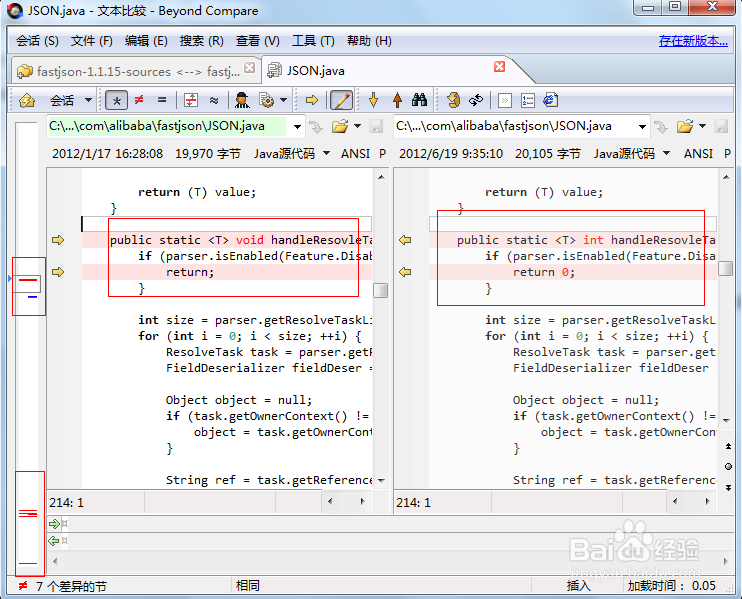The width and height of the screenshot is (742, 599).
Task: Click the file format gear icon
Action: click(266, 100)
